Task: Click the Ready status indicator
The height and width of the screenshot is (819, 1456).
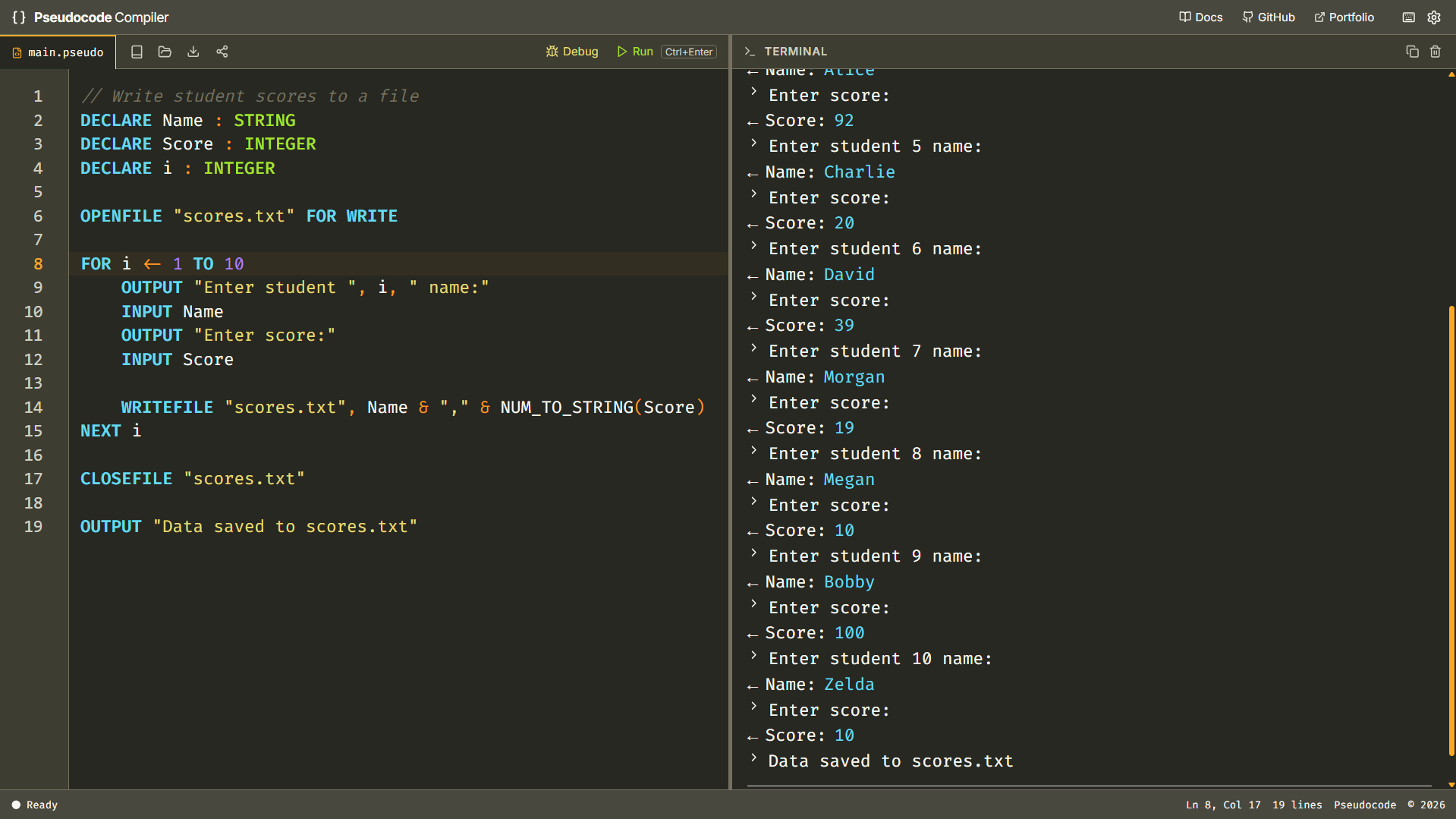Action: [35, 805]
